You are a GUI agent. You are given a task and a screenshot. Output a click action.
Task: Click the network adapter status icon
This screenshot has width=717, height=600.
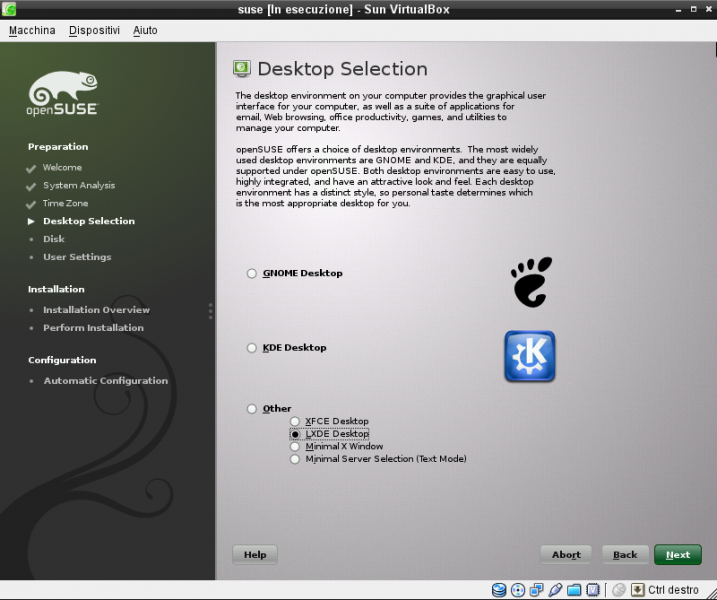pyautogui.click(x=536, y=590)
